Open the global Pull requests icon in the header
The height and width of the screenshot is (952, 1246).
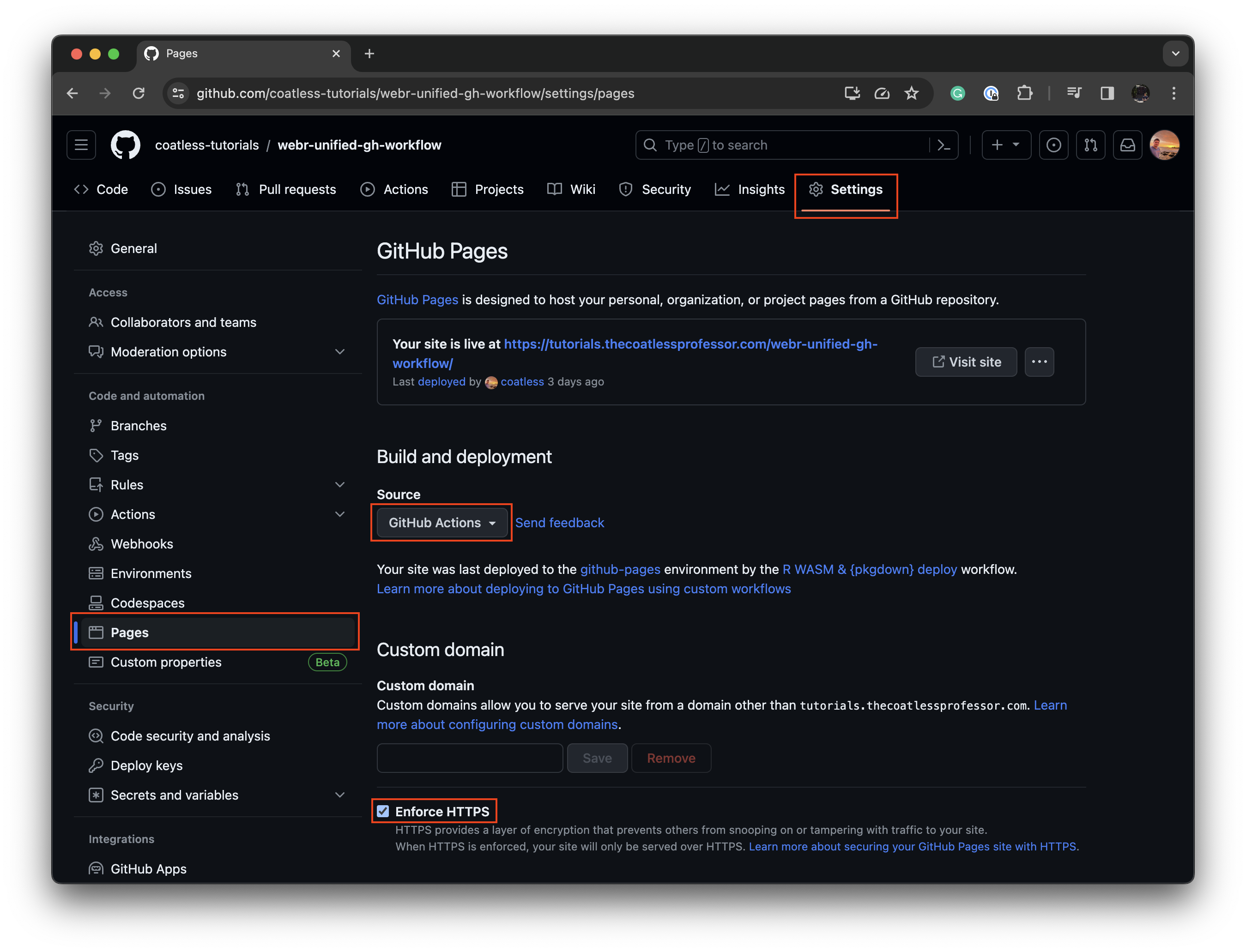tap(1090, 145)
